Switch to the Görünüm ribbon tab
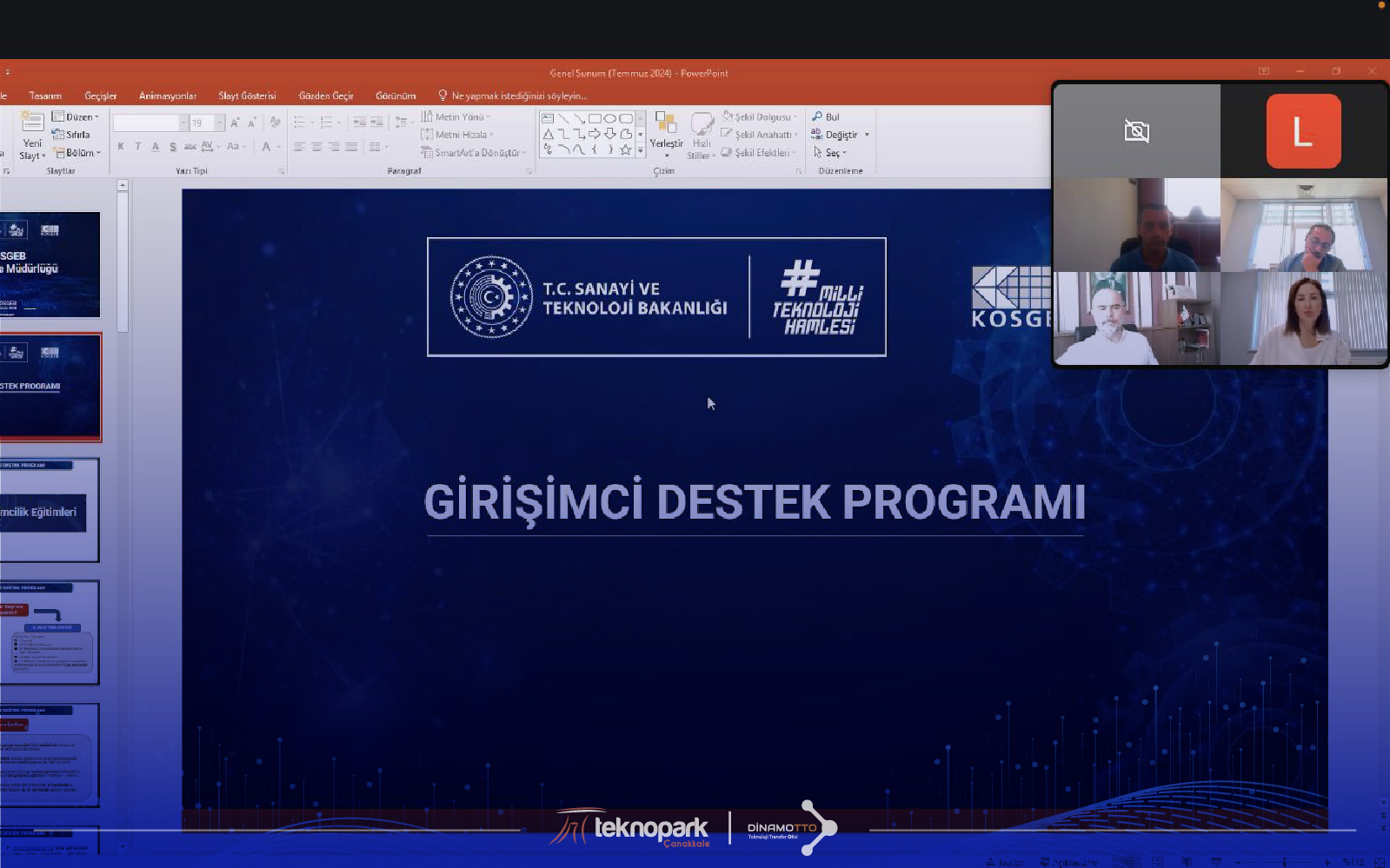The image size is (1390, 868). coord(396,96)
